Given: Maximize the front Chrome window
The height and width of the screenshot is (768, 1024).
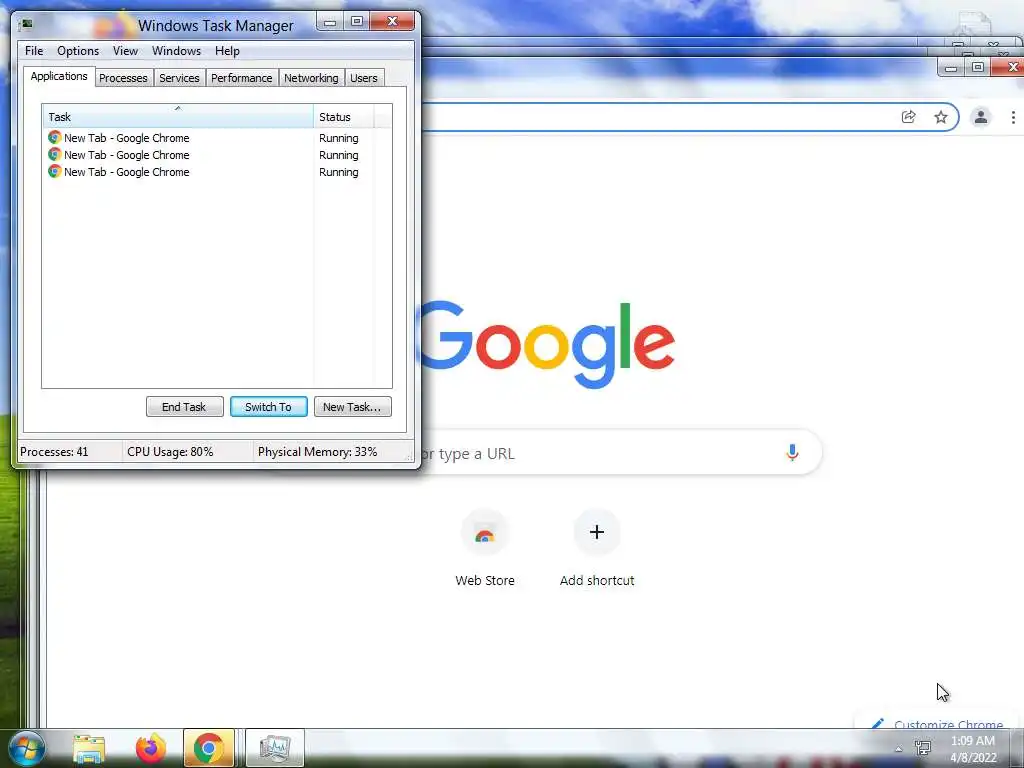Looking at the screenshot, I should 978,68.
